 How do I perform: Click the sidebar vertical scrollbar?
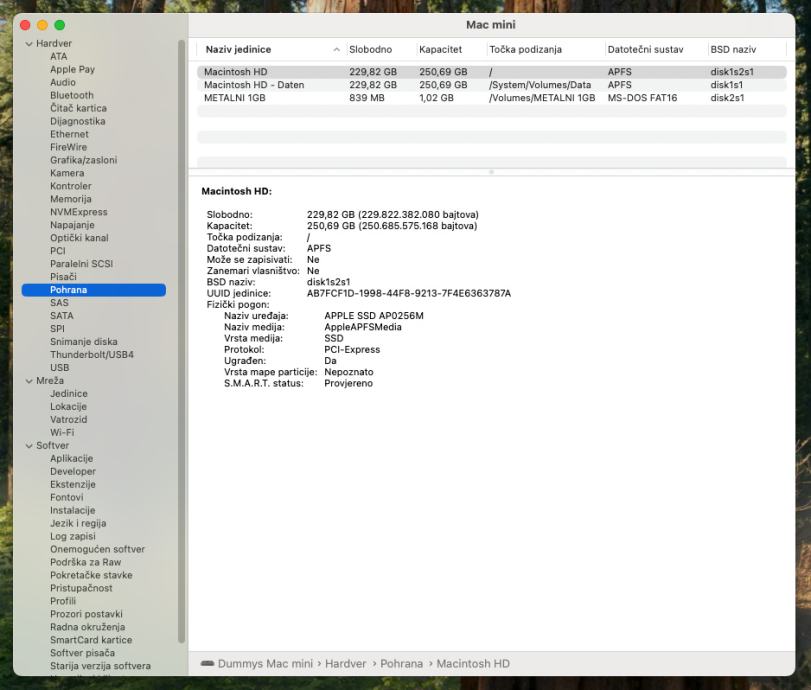181,340
